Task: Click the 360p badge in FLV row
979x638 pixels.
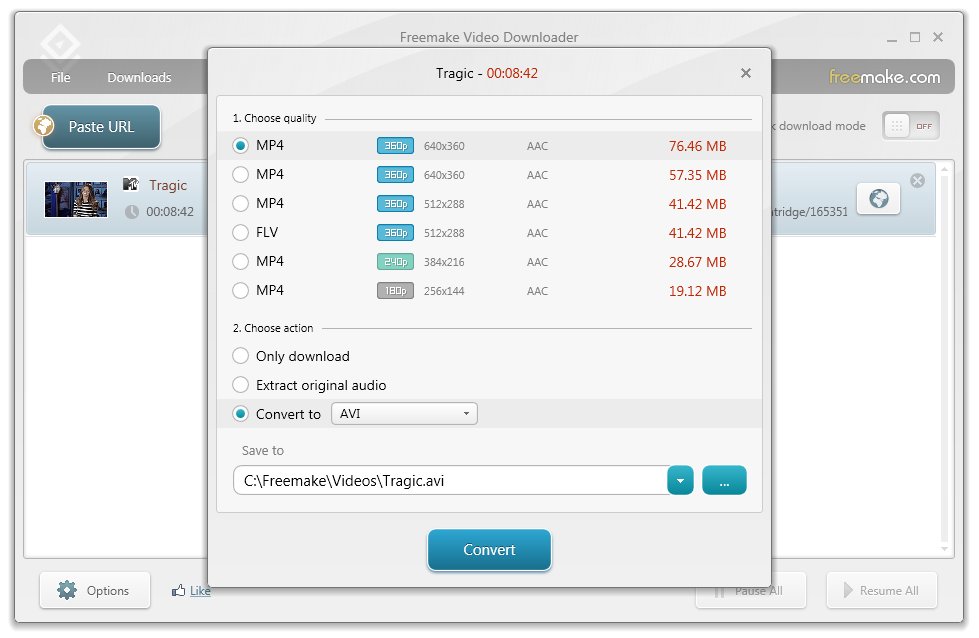Action: [395, 233]
